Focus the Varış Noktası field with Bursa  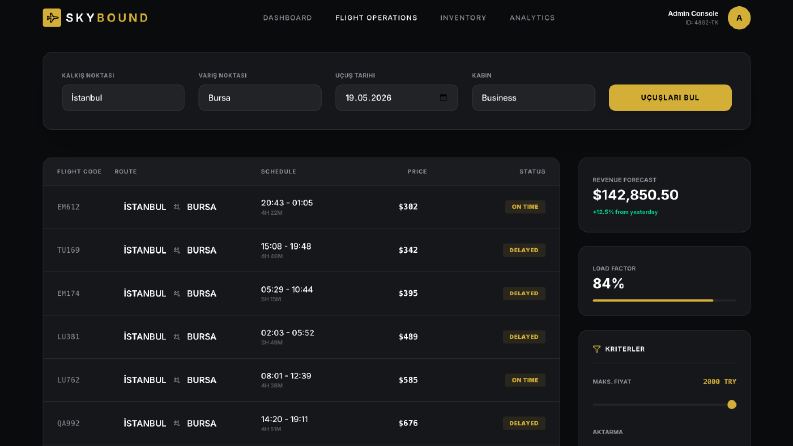click(260, 98)
